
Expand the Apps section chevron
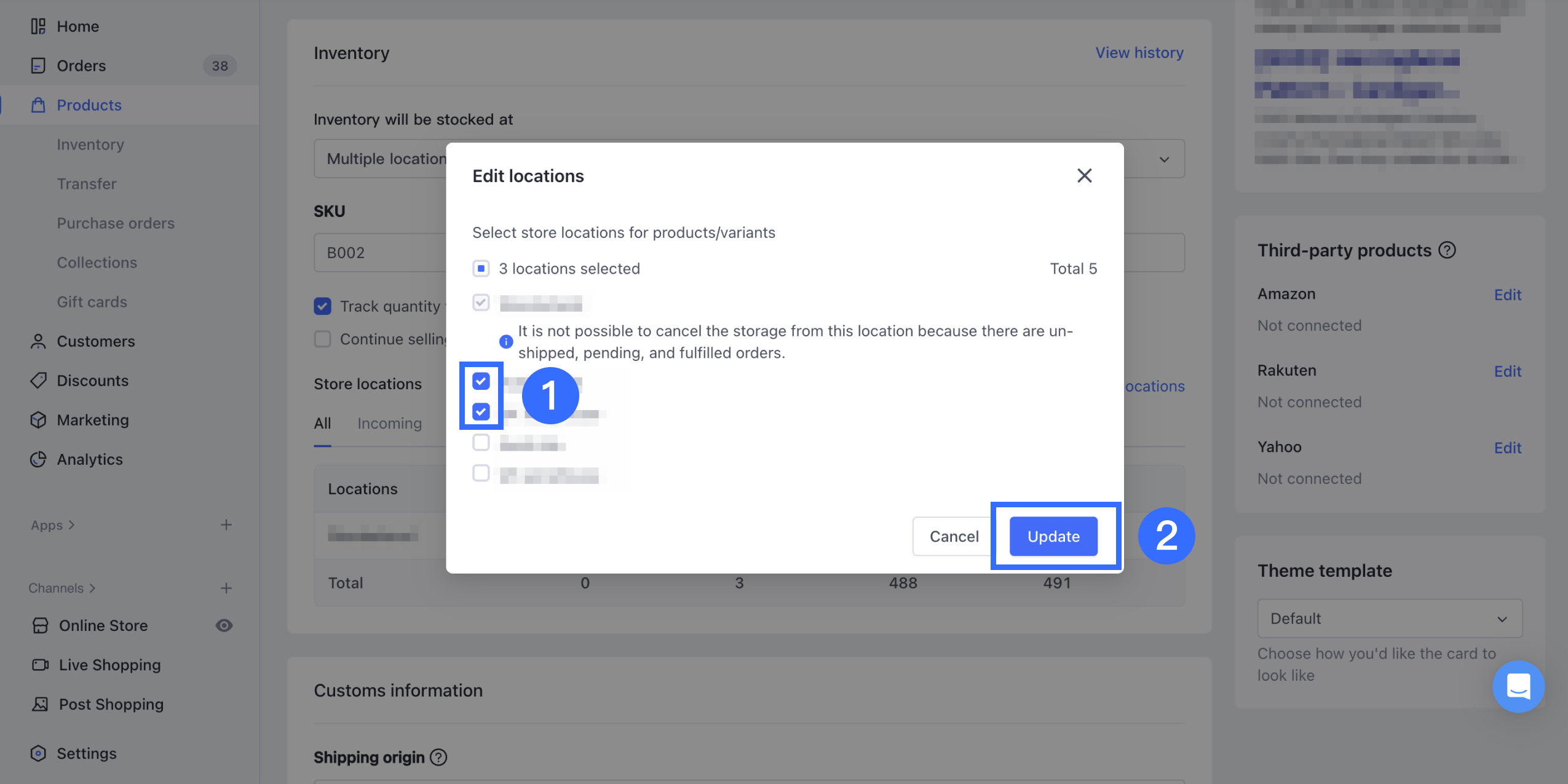[71, 525]
